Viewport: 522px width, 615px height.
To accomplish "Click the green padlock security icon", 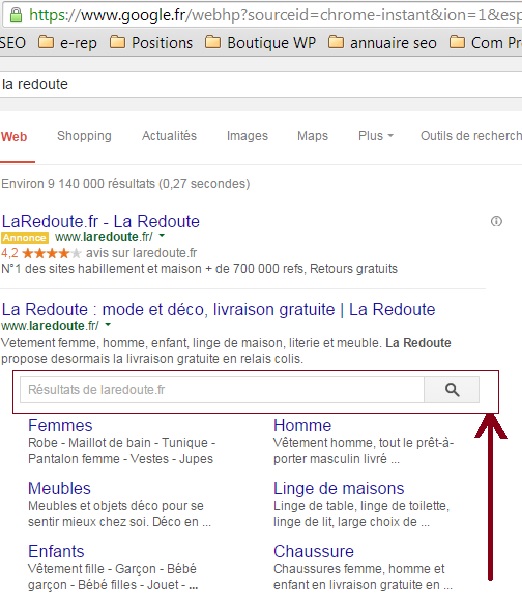I will point(16,15).
